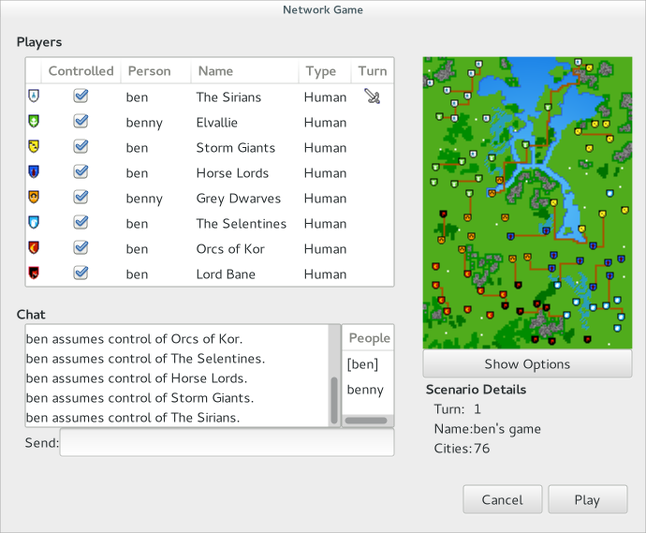Toggle Controlled checkbox for Lord Bane

click(x=81, y=273)
